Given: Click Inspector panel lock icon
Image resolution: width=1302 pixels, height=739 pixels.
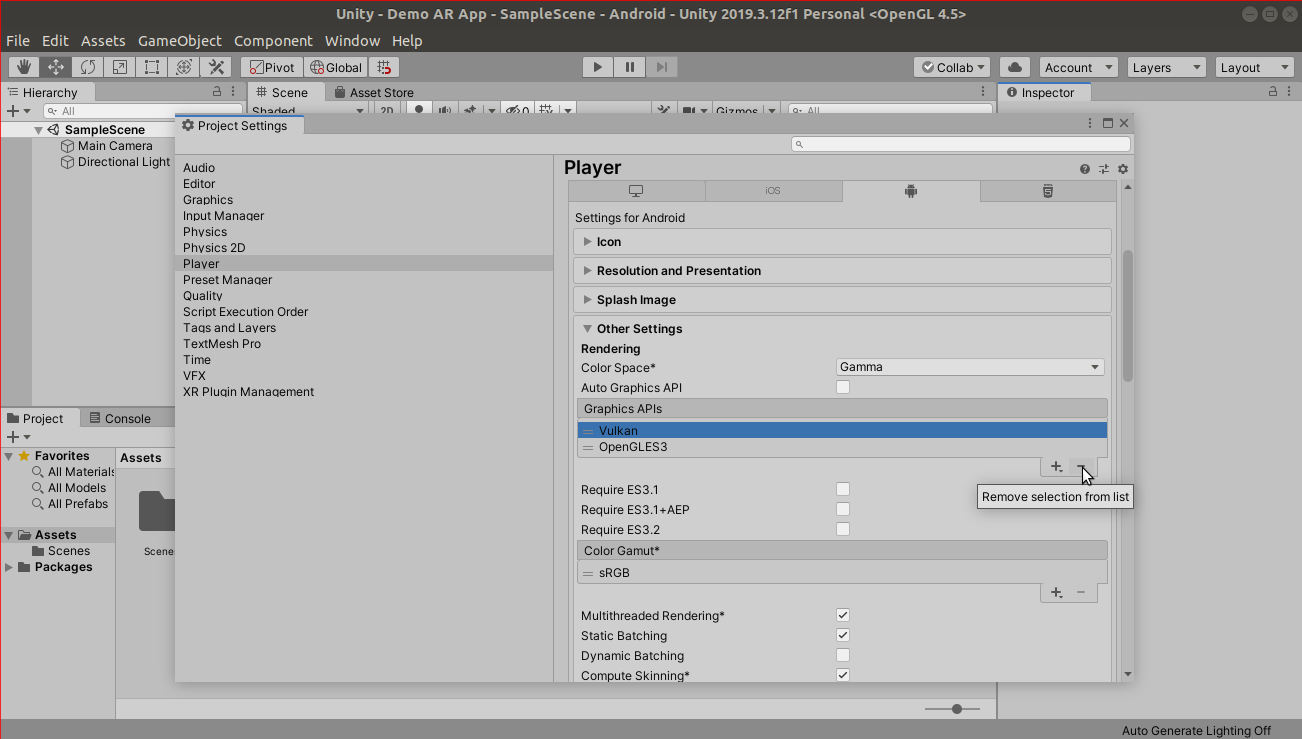Looking at the screenshot, I should [1273, 92].
